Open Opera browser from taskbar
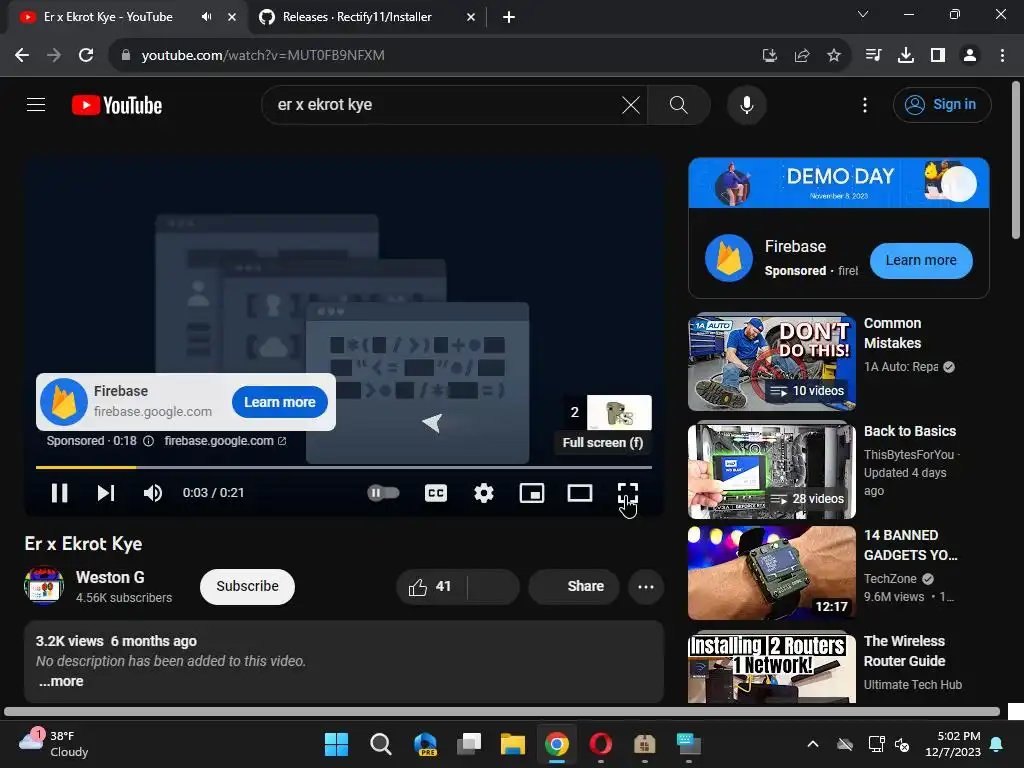This screenshot has width=1024, height=768. click(601, 744)
